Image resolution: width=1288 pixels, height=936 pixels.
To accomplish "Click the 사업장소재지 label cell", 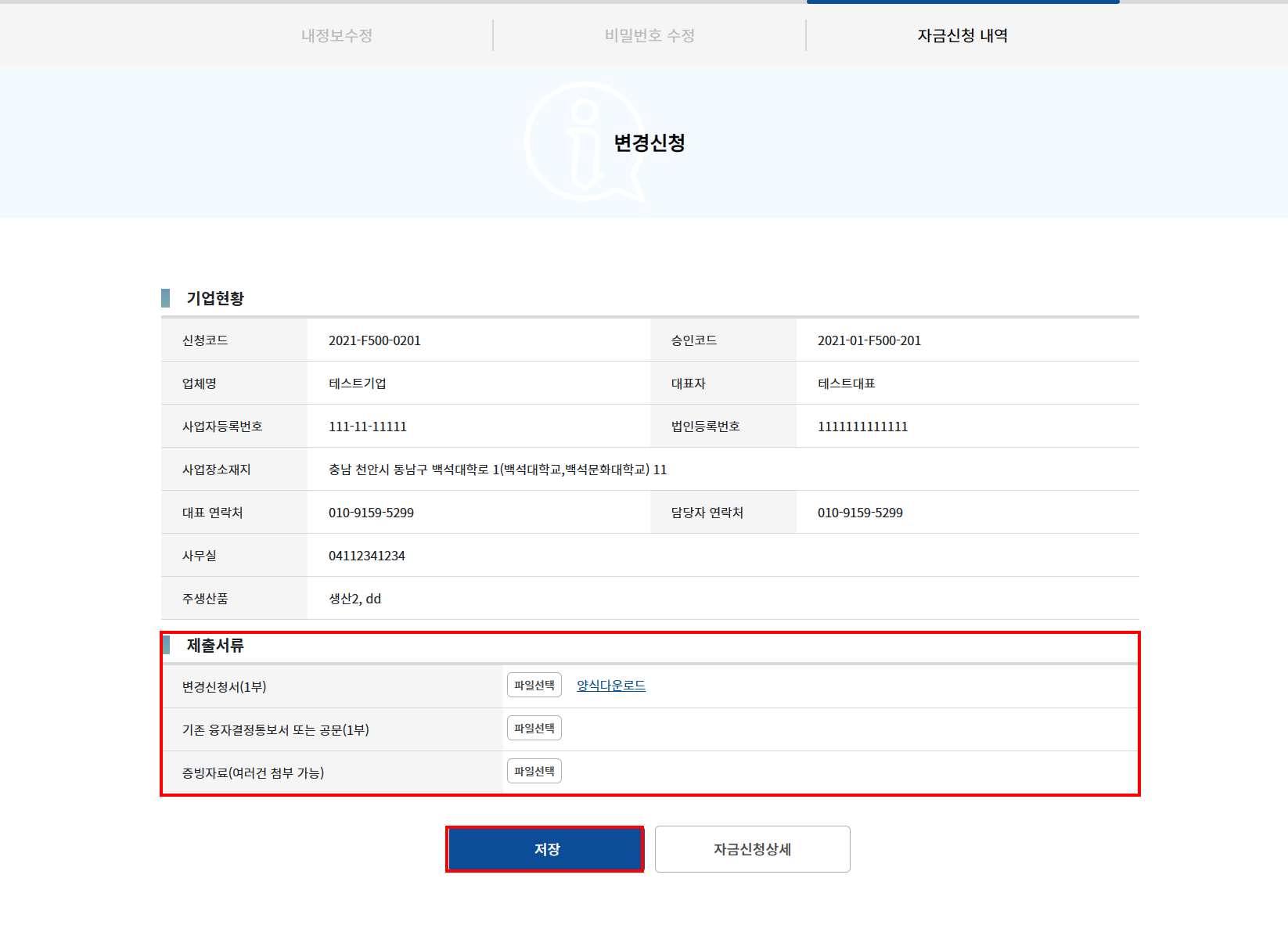I will (234, 470).
